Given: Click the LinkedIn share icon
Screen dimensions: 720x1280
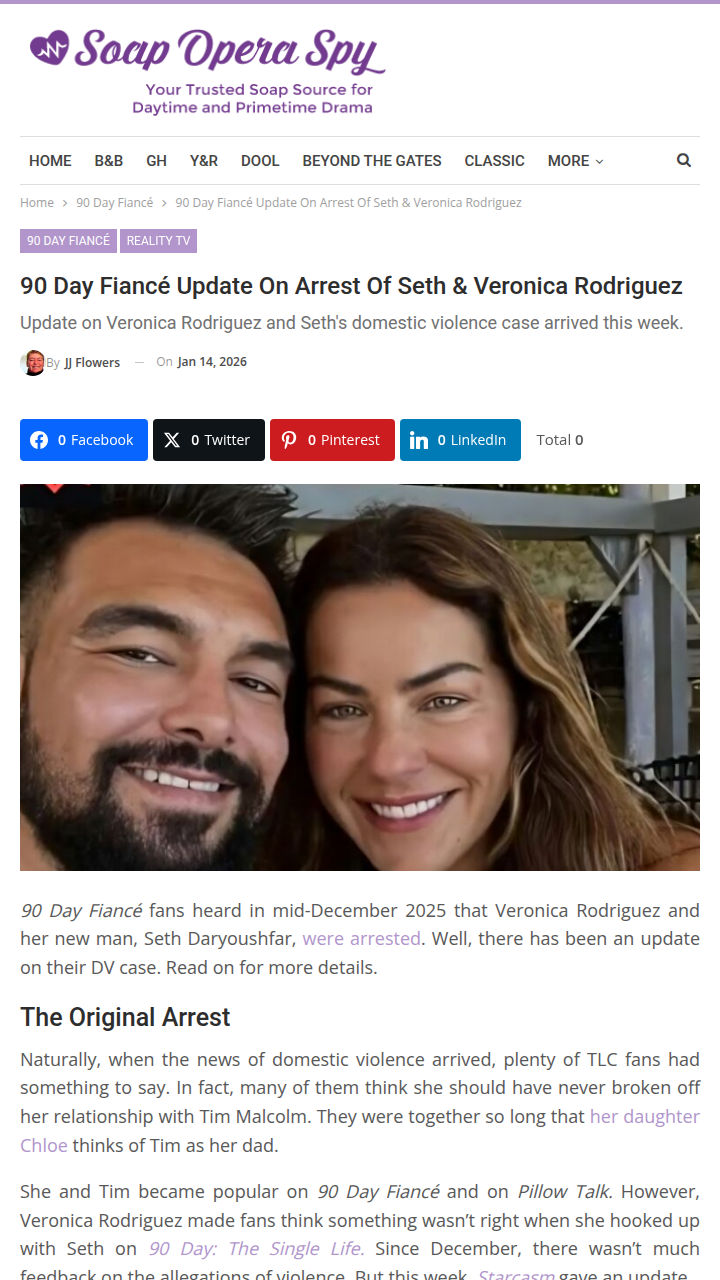Looking at the screenshot, I should 419,440.
